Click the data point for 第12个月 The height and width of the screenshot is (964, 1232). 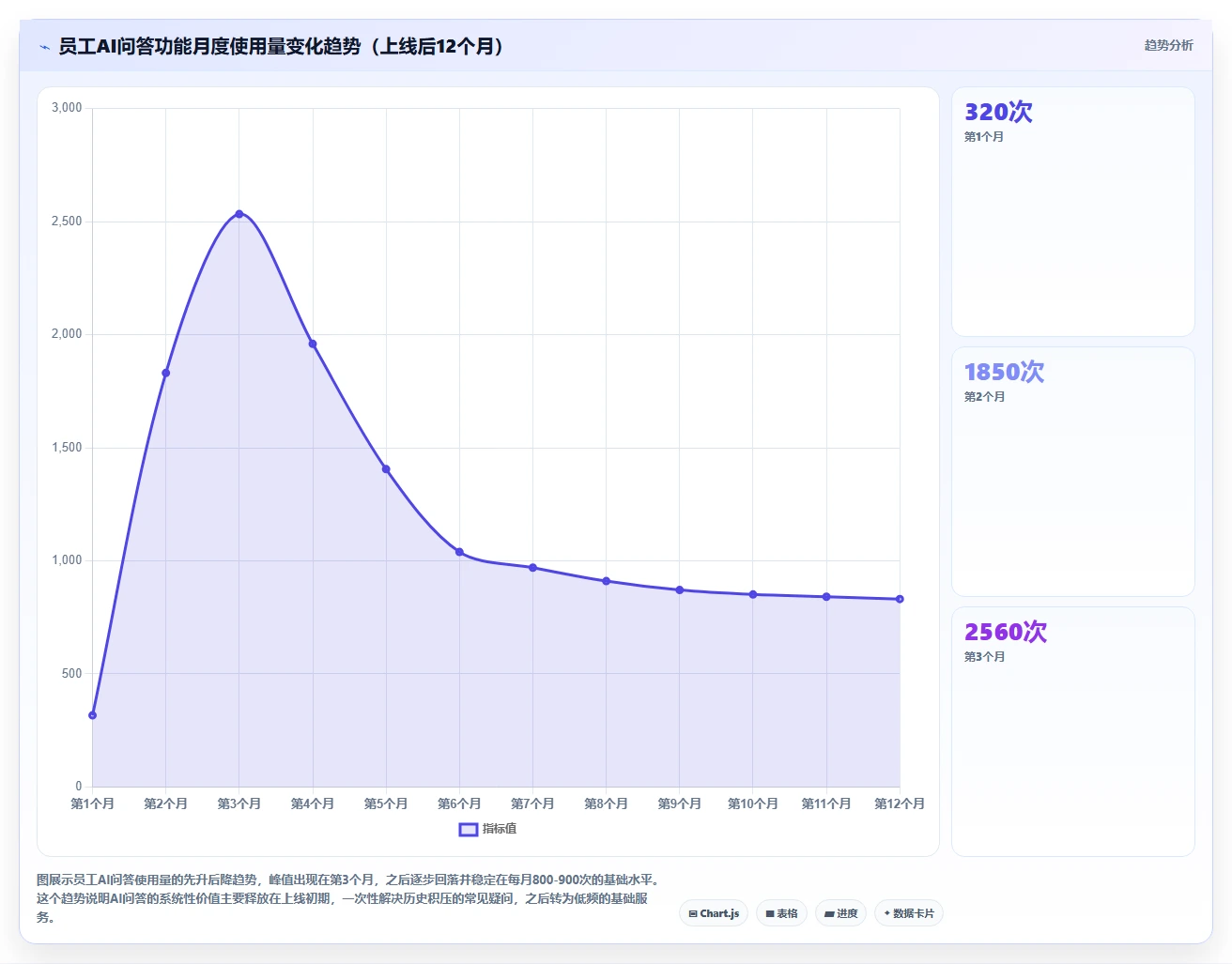(x=900, y=599)
